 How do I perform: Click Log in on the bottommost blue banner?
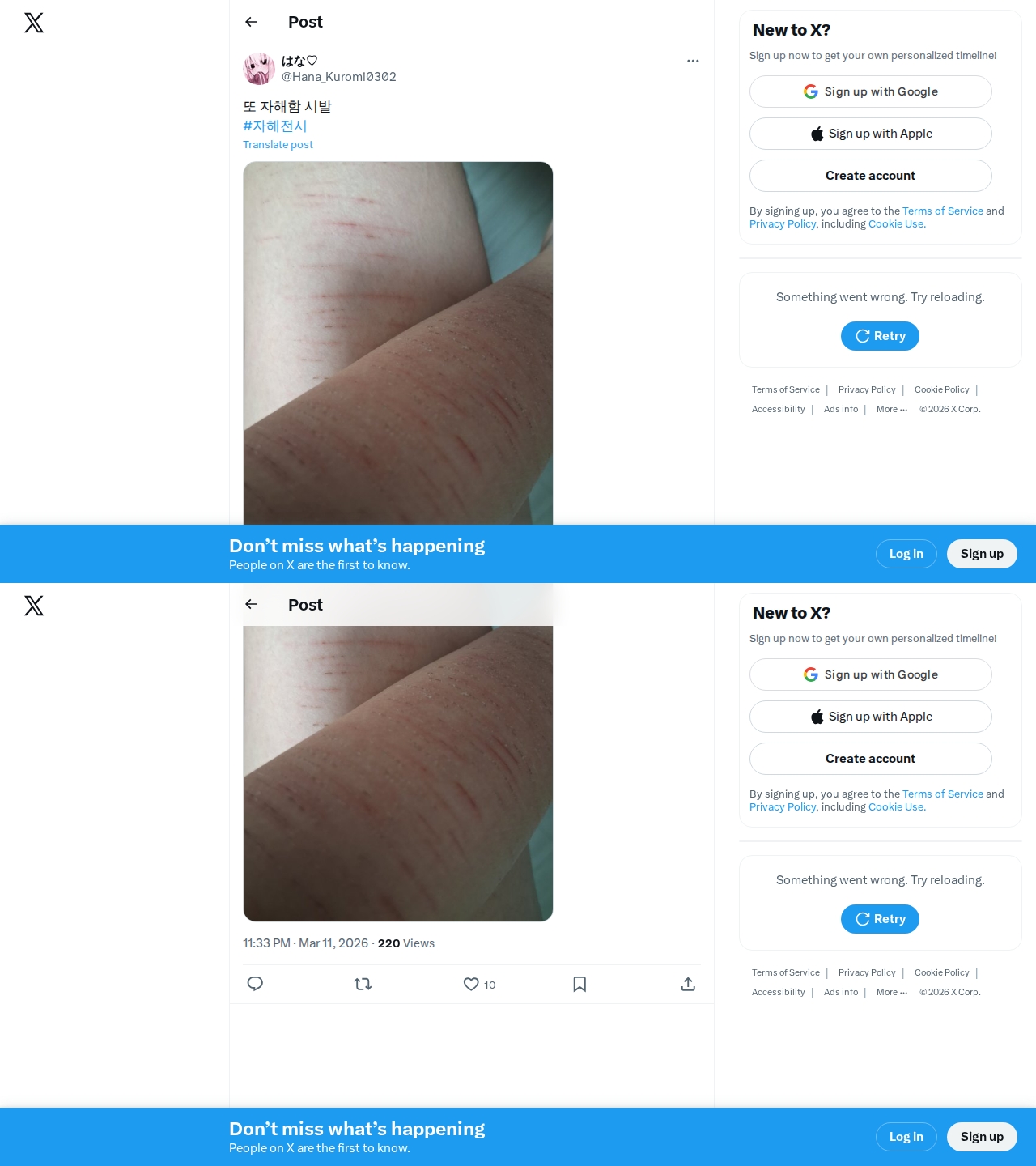(x=906, y=1137)
